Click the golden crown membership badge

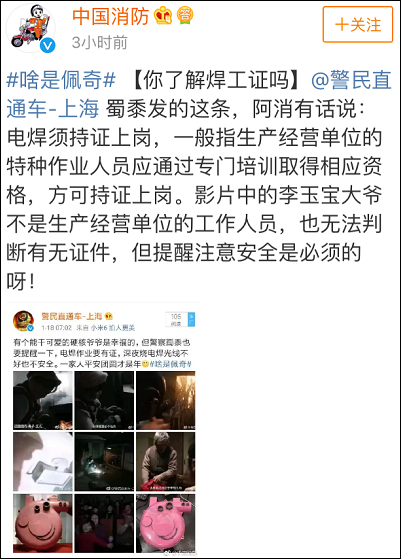pos(163,16)
